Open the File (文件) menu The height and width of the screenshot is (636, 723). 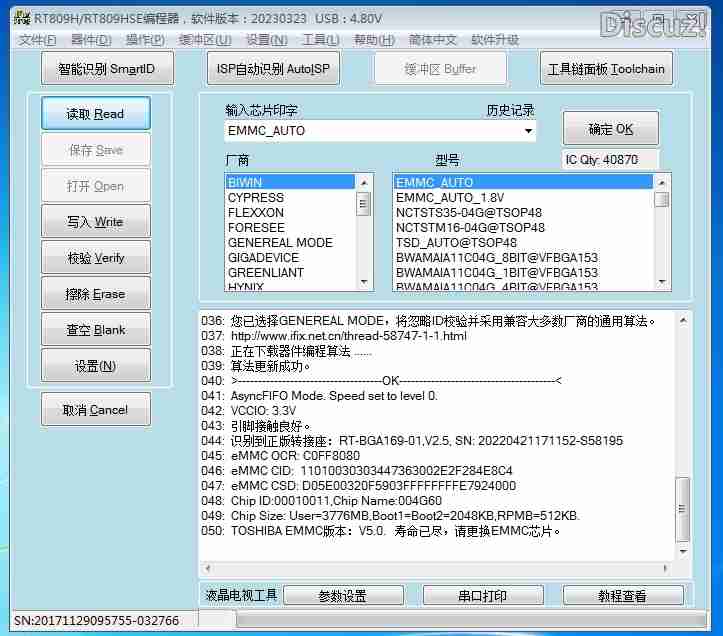tap(38, 40)
